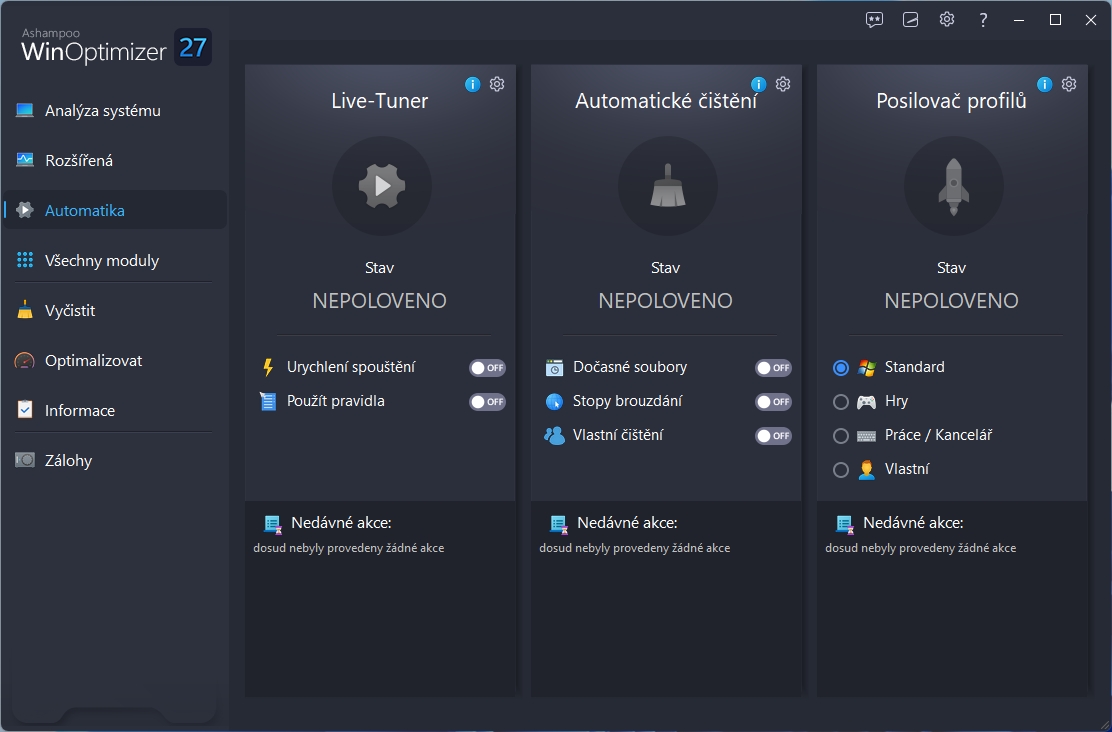The height and width of the screenshot is (732, 1112).
Task: Select the Hry profile radio button
Action: coord(841,402)
